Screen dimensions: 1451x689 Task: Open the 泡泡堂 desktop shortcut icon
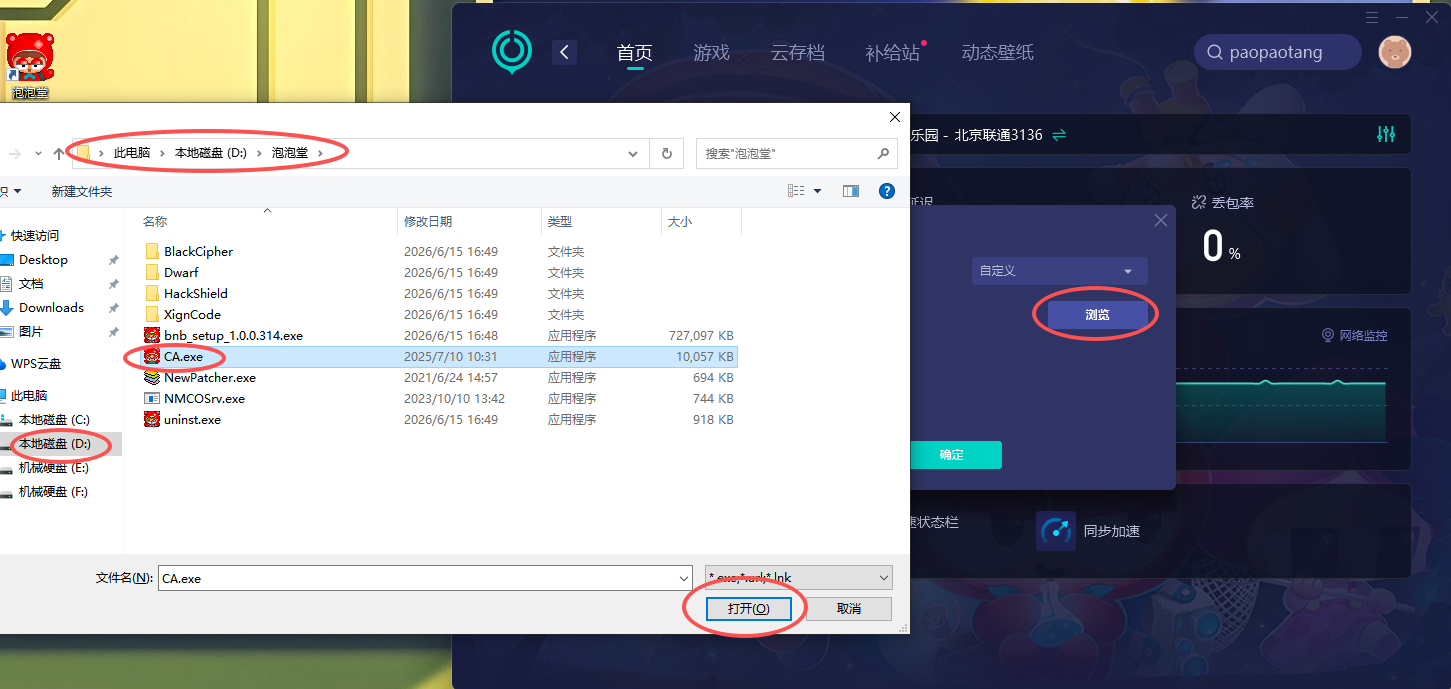tap(29, 64)
